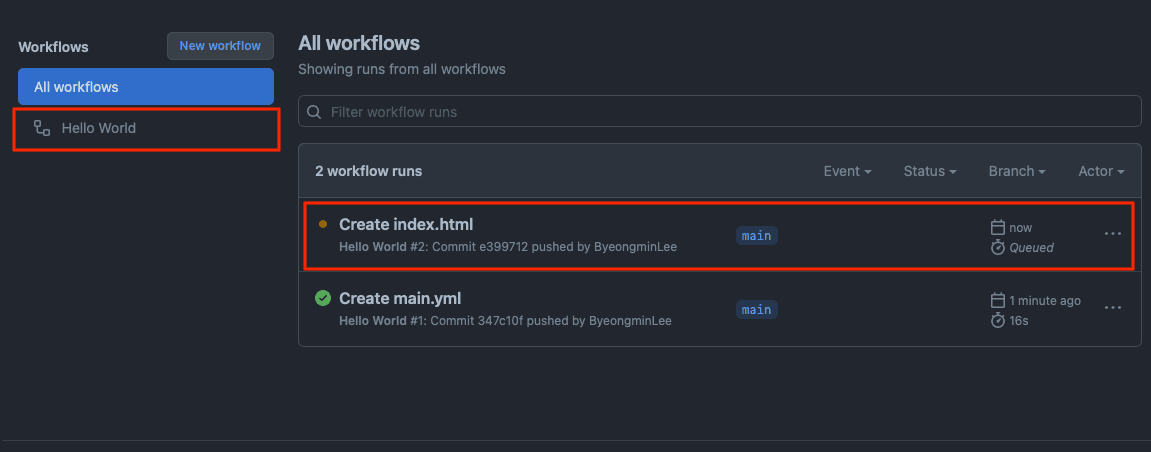The height and width of the screenshot is (452, 1151).
Task: Select All workflows in the sidebar
Action: [146, 87]
